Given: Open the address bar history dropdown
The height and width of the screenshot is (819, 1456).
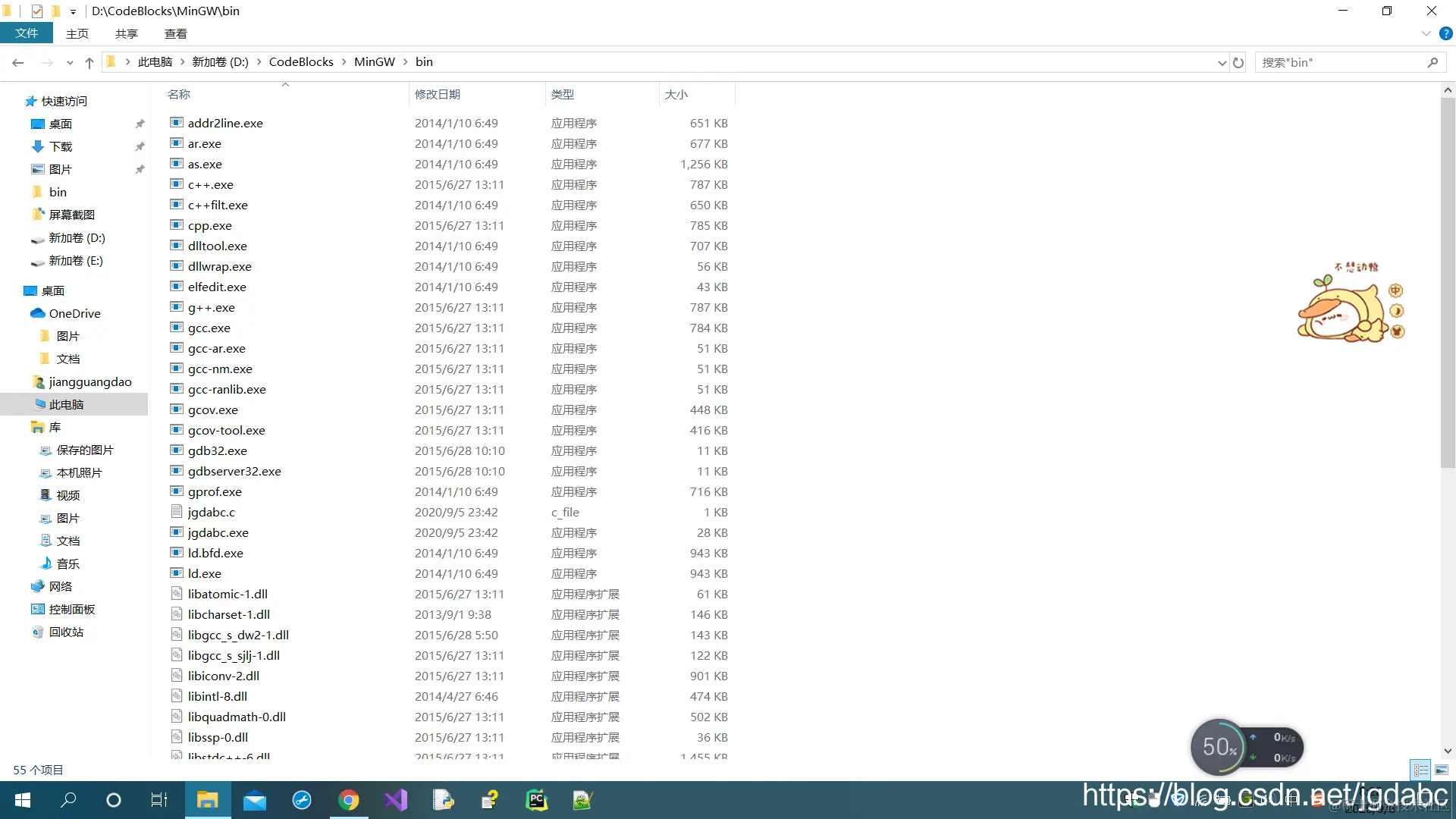Looking at the screenshot, I should point(1222,63).
